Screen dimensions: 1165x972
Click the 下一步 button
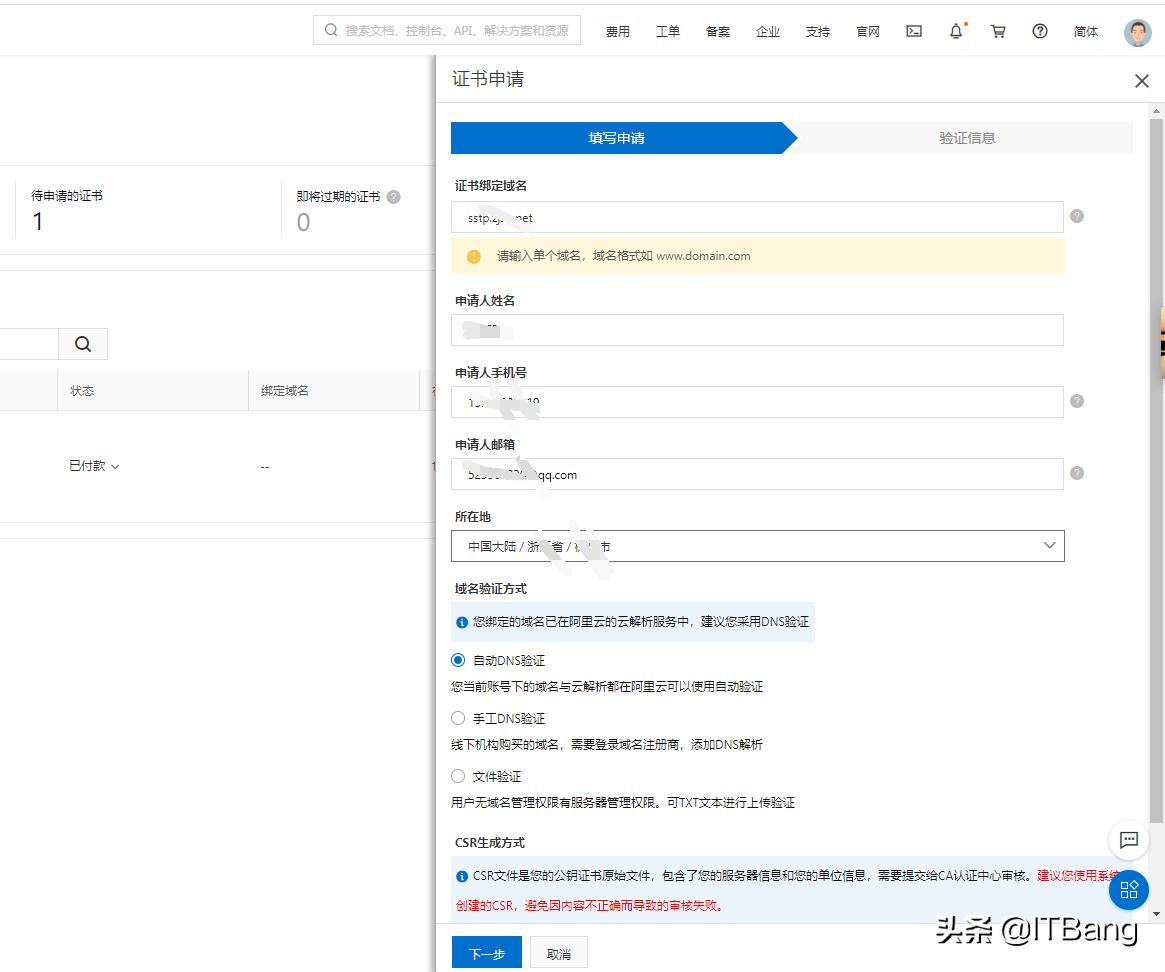(x=486, y=953)
